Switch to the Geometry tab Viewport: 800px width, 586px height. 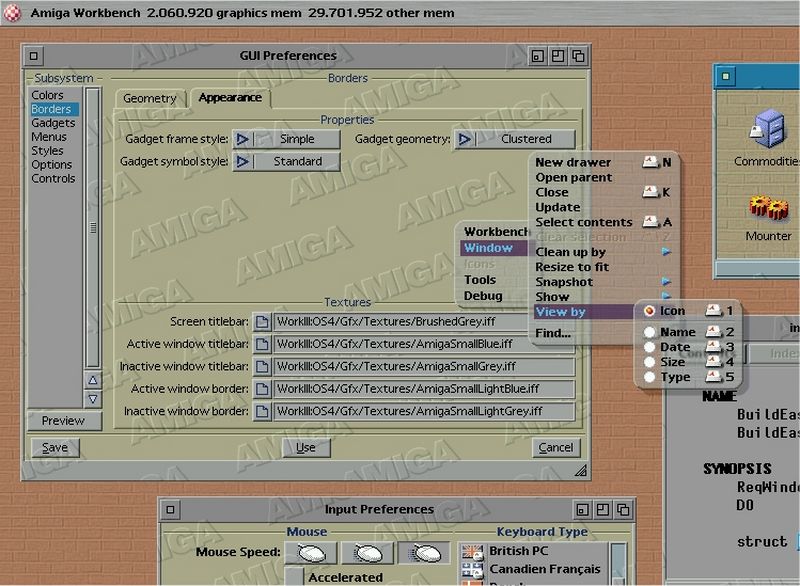(150, 98)
